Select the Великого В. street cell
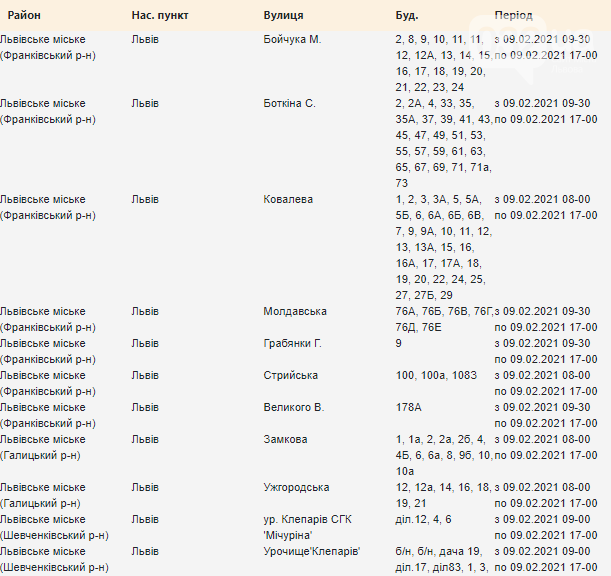This screenshot has width=611, height=576. [x=294, y=407]
